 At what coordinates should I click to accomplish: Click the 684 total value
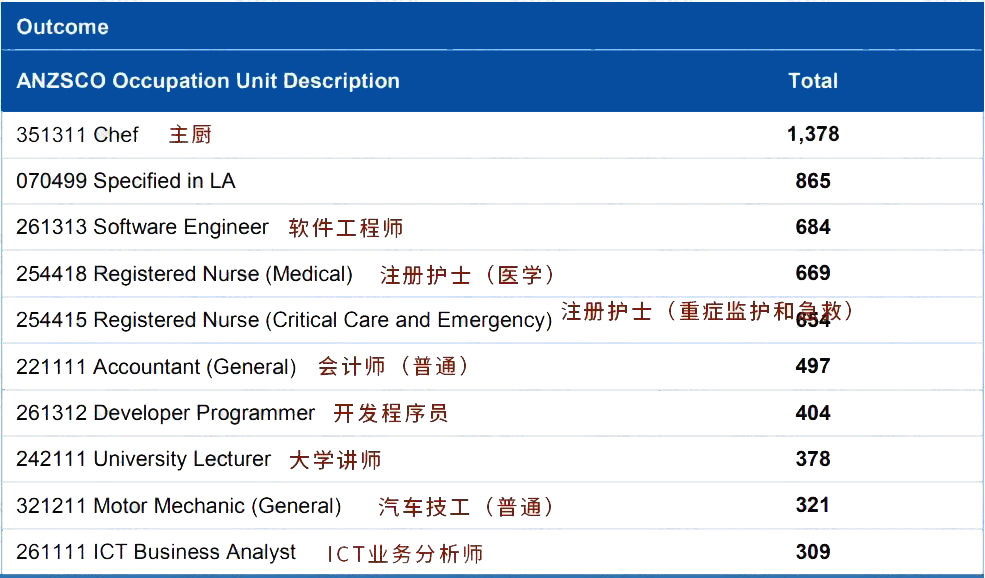[812, 227]
